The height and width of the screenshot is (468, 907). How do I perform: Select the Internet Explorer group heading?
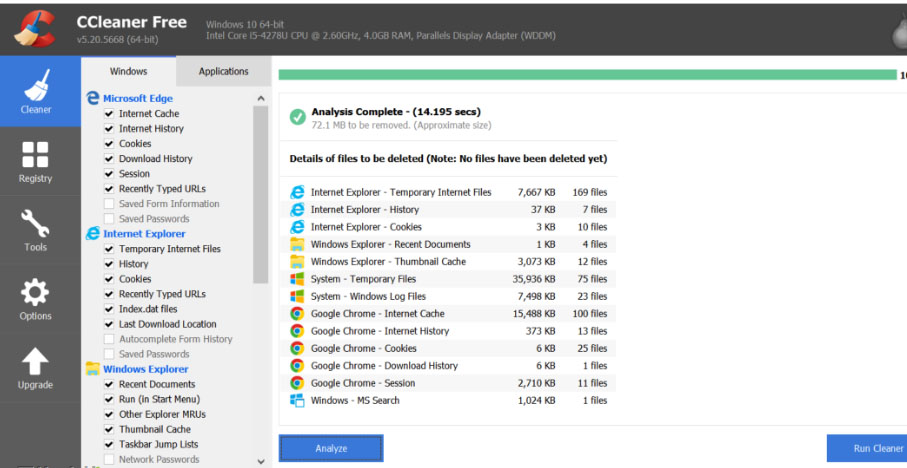click(144, 234)
